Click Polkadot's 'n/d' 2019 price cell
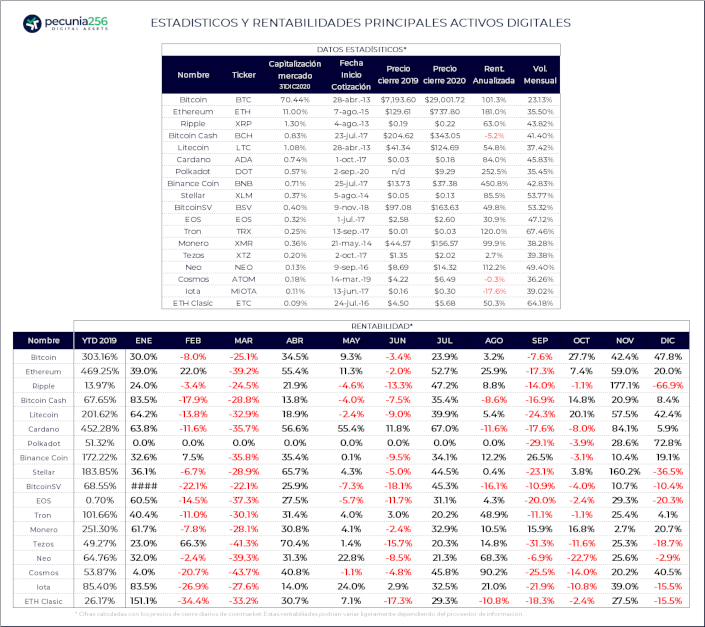 coord(398,172)
